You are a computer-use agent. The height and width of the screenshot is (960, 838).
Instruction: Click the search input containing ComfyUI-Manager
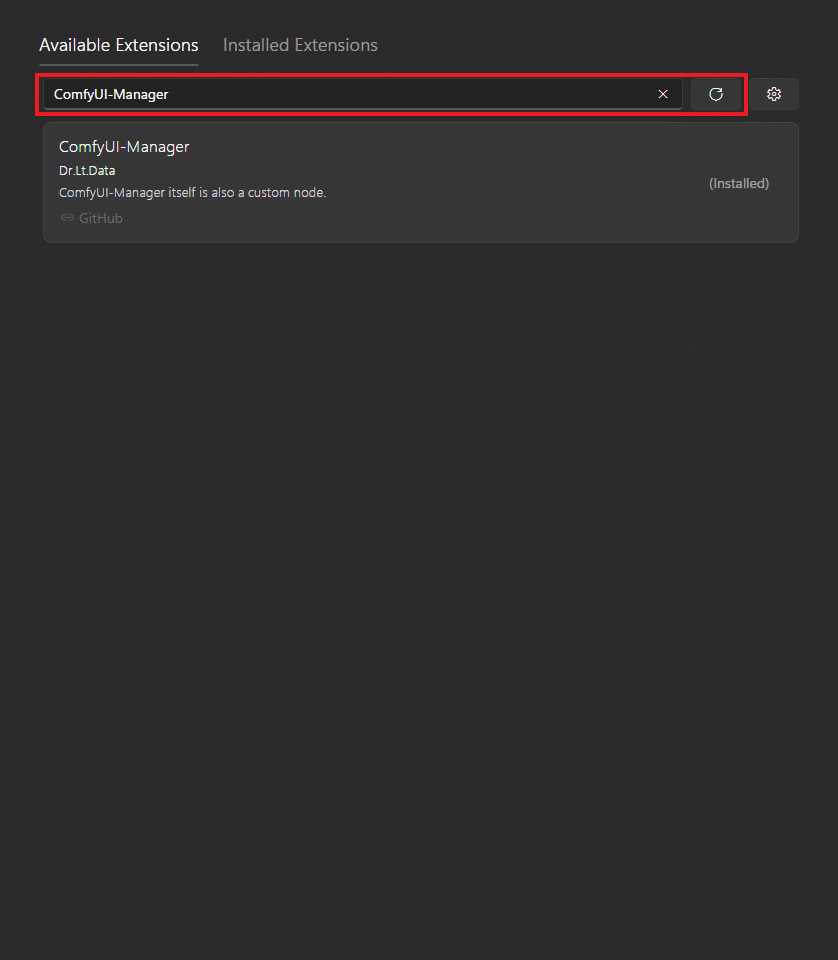362,94
